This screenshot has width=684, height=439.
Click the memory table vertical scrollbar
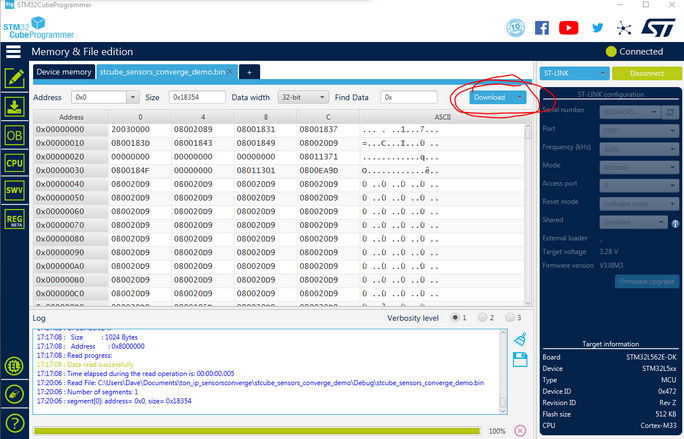pos(528,215)
